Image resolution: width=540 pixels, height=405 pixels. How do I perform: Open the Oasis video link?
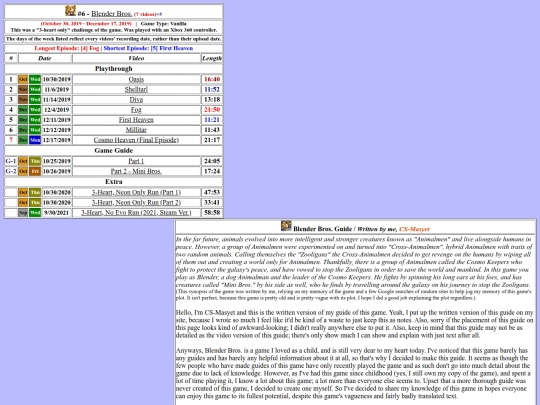pos(136,79)
